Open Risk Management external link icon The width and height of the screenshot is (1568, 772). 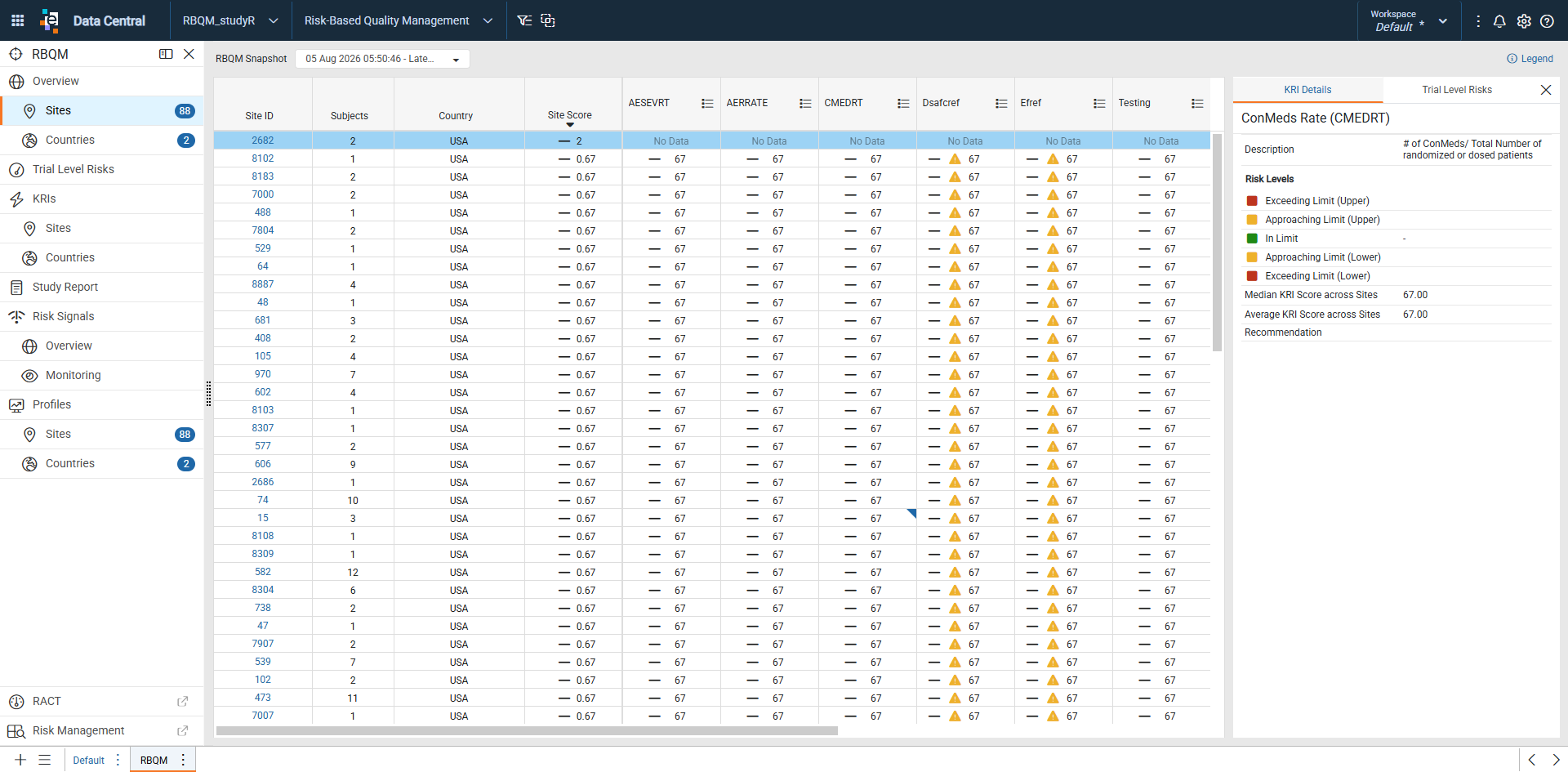click(183, 731)
